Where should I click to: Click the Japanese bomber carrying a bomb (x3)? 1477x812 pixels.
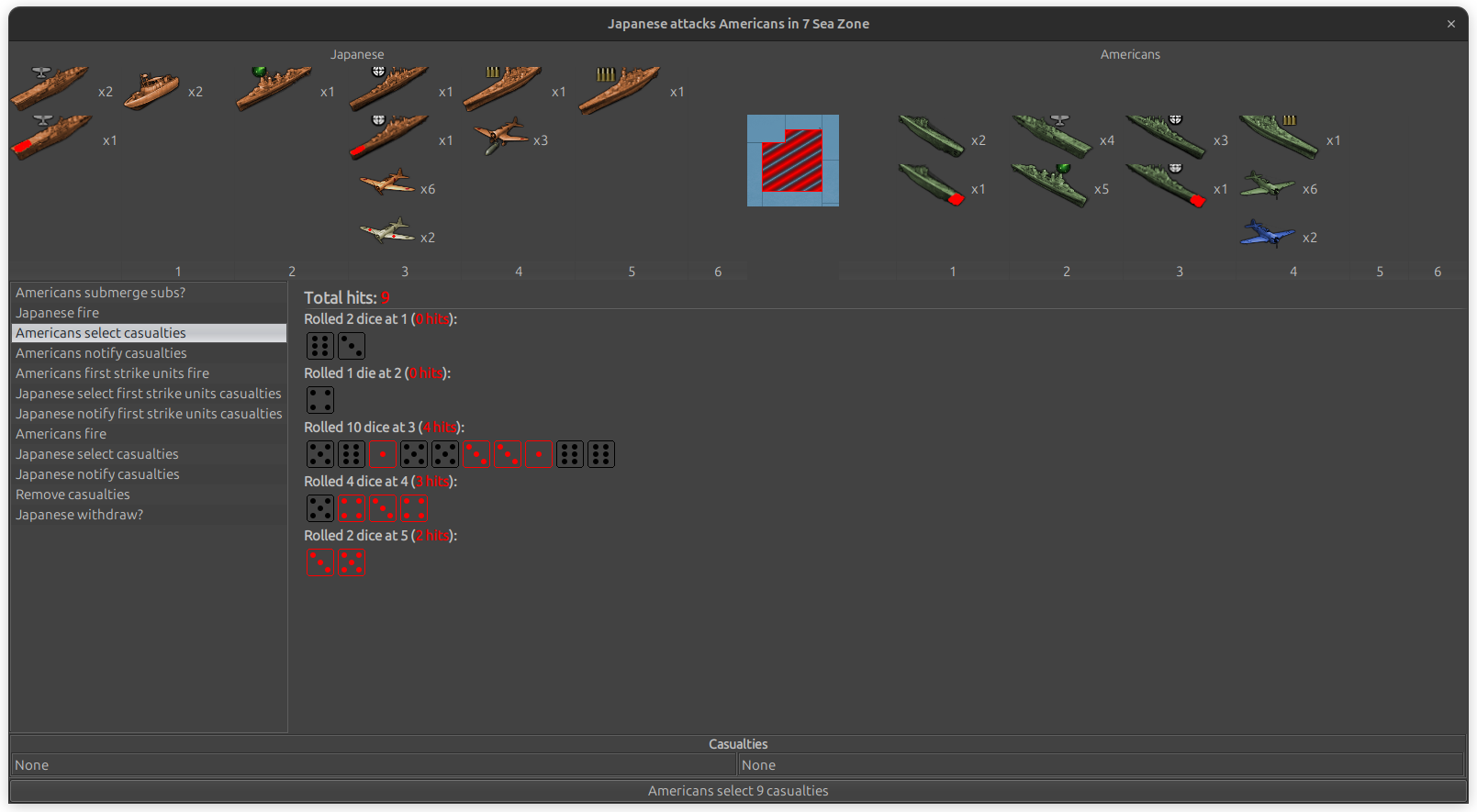click(500, 136)
